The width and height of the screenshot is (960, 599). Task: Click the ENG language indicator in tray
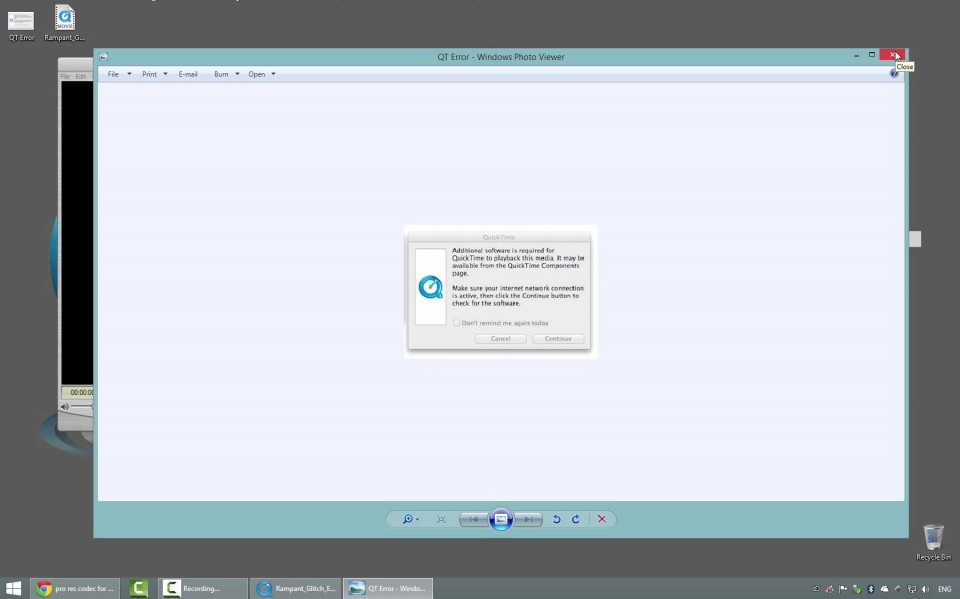944,588
